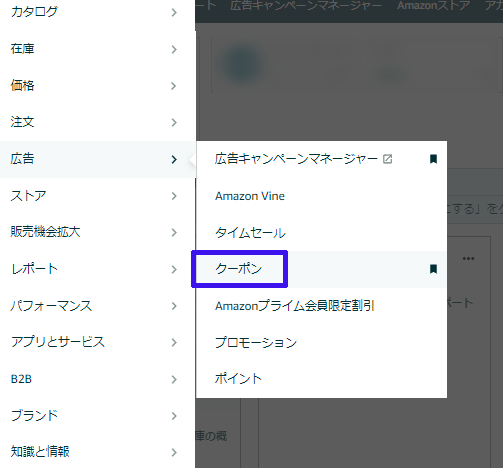Open タイムセール submenu entry
This screenshot has width=503, height=468.
tap(250, 233)
